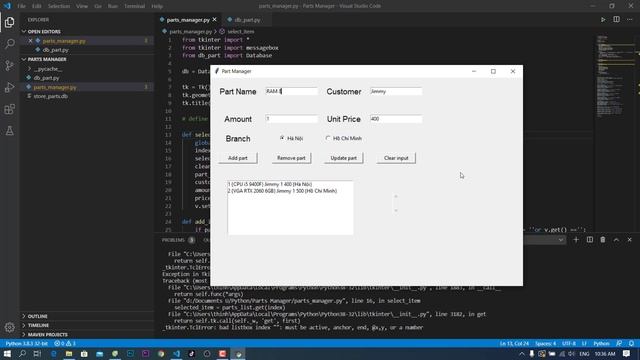Click the Add part button
Viewport: 640px width, 360px height.
click(x=238, y=158)
